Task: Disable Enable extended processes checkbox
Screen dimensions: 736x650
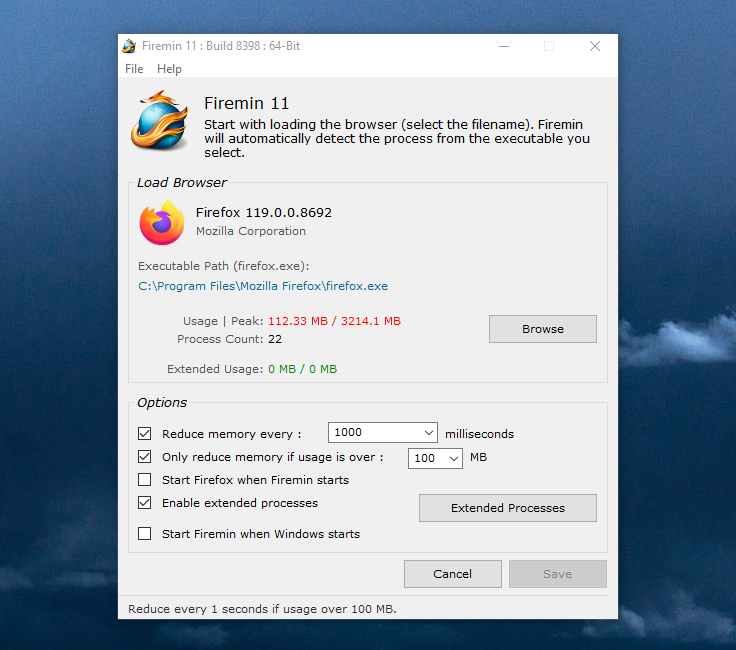Action: click(145, 503)
